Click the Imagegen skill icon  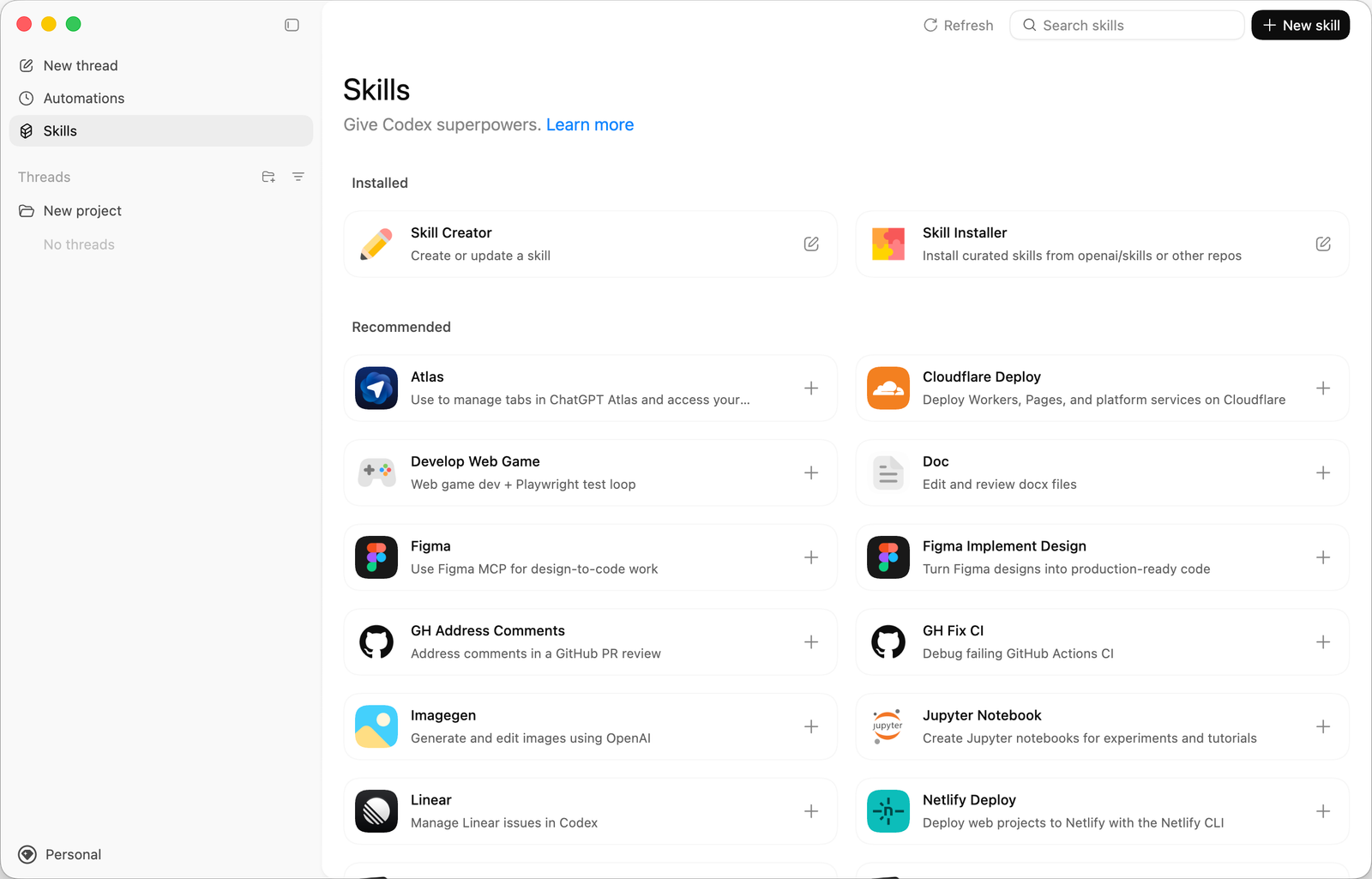(376, 726)
